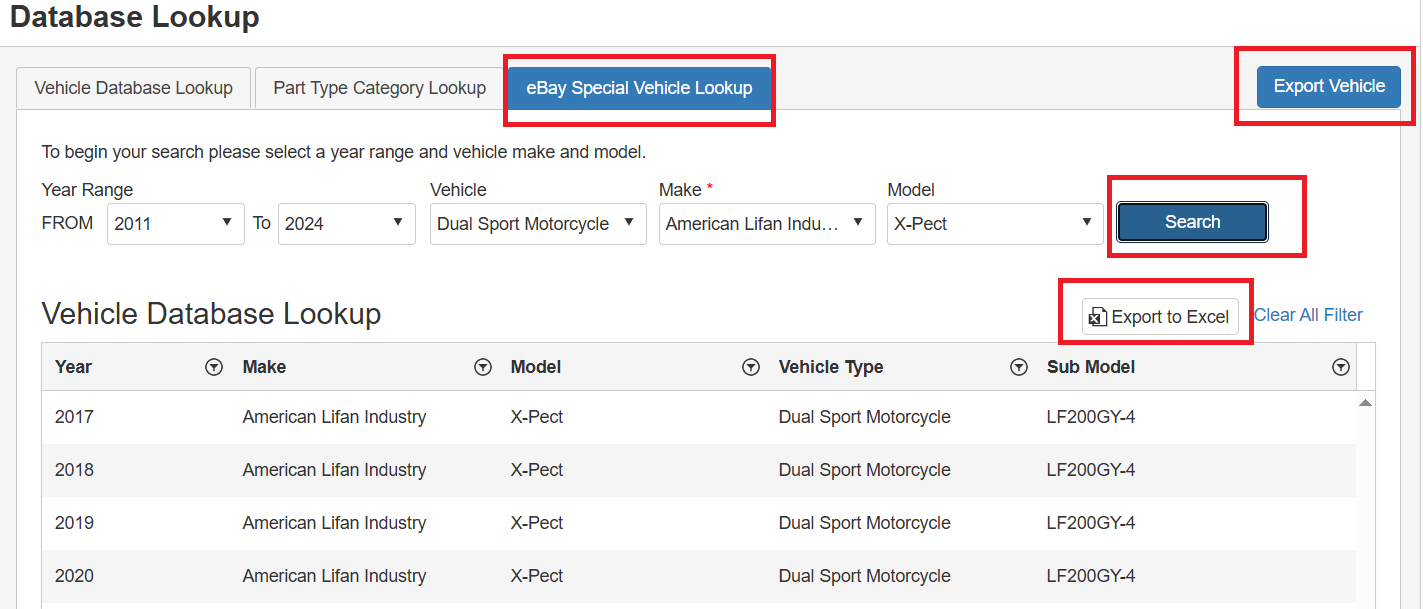Viewport: 1423px width, 609px height.
Task: Select the 2017 X-Pect table row
Action: [x=600, y=417]
